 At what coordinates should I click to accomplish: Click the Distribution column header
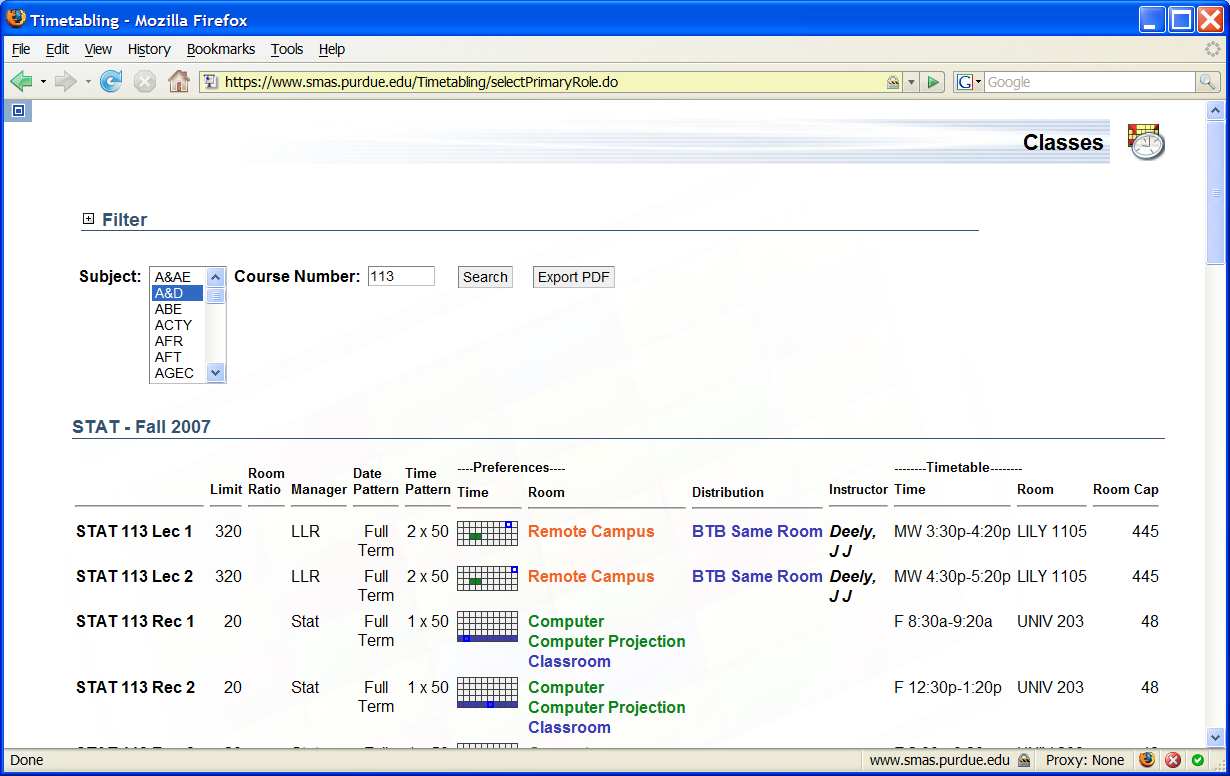tap(728, 492)
